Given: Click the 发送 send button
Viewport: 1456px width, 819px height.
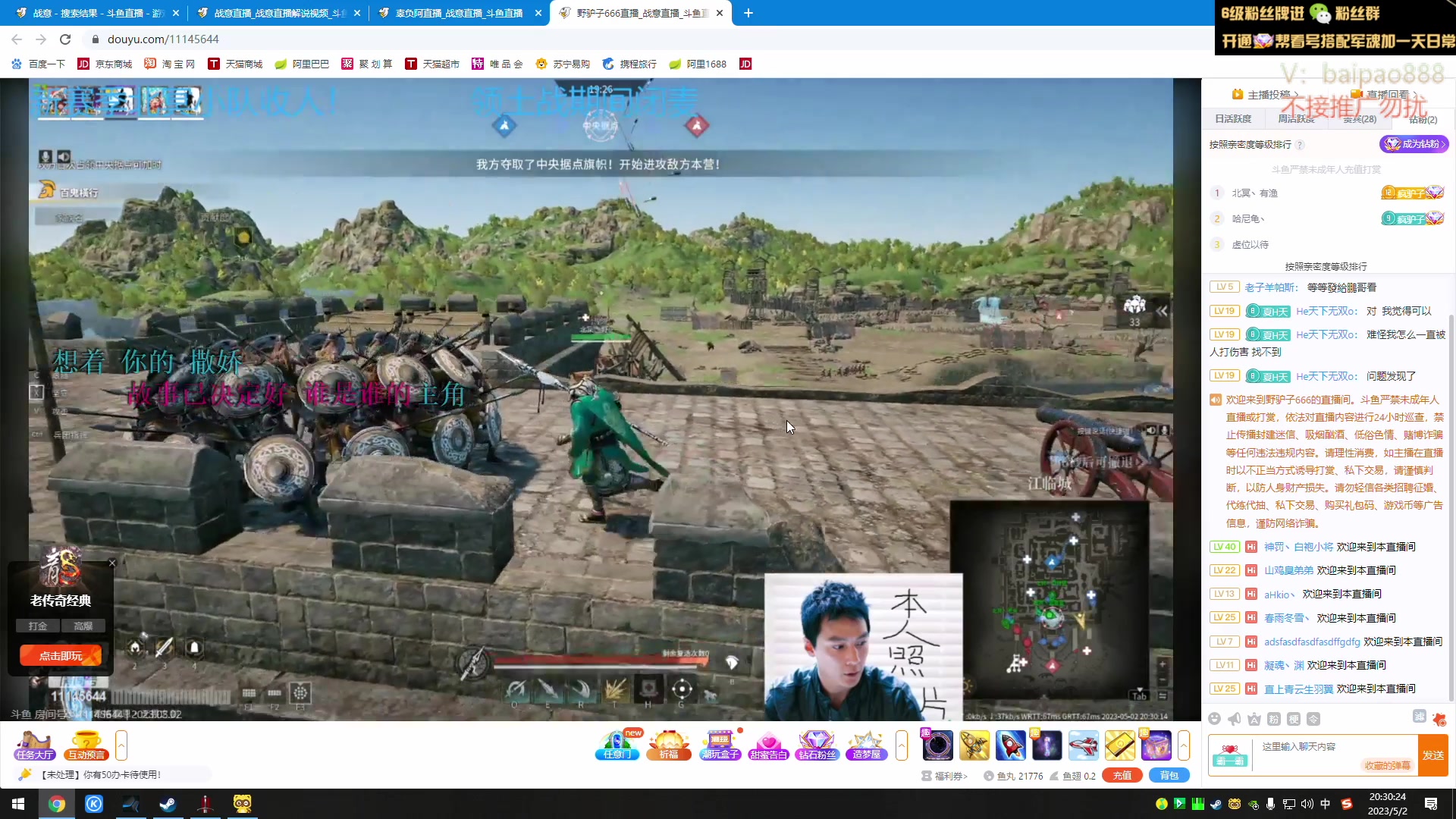Looking at the screenshot, I should [x=1433, y=755].
